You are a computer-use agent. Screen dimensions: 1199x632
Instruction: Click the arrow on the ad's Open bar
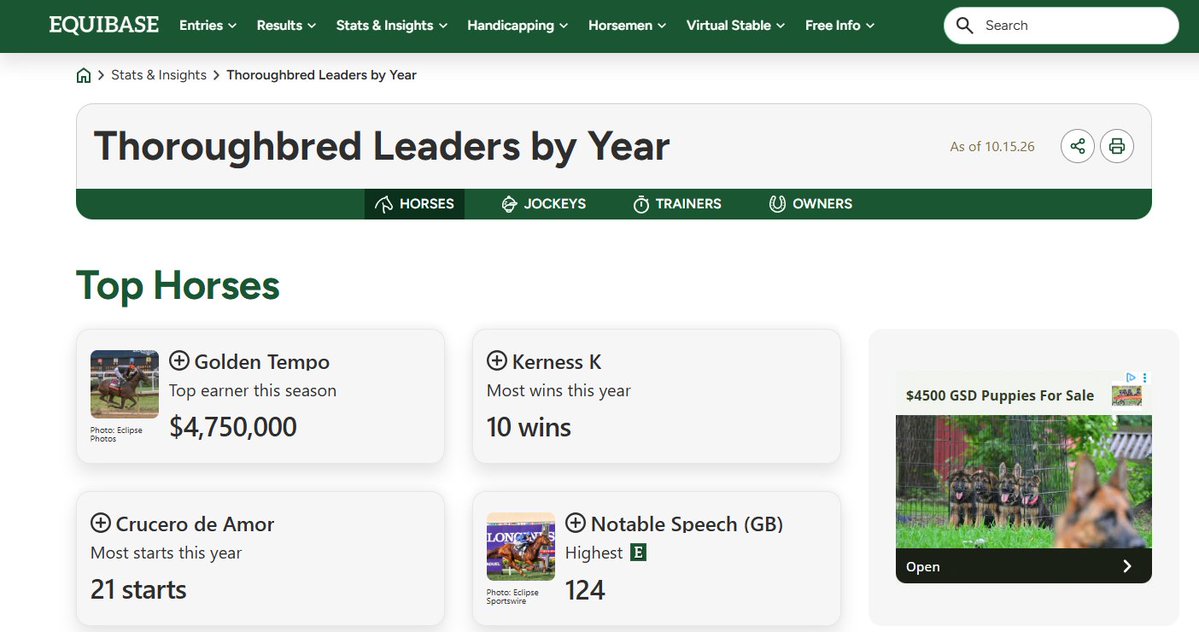(1127, 566)
